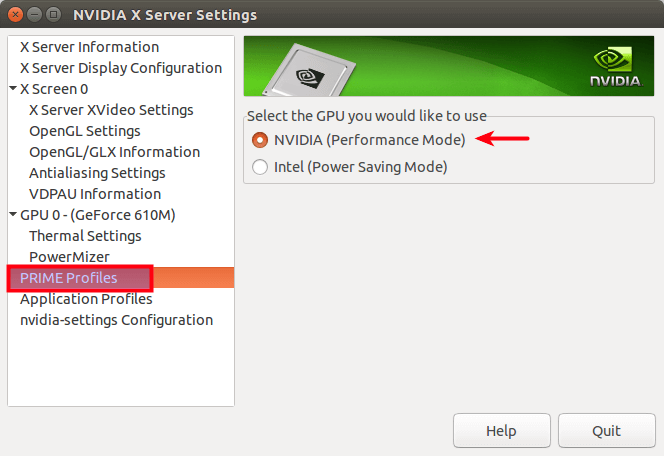Screen dimensions: 664x456
Task: Select Antialiasing Settings item
Action: pyautogui.click(x=97, y=173)
